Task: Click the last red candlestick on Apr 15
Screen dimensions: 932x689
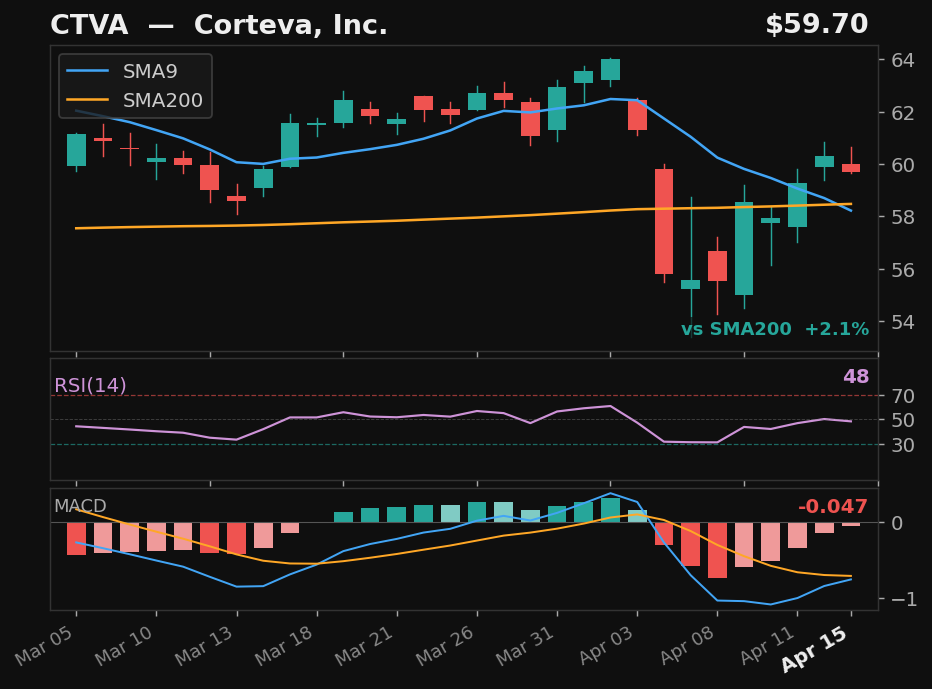Action: 851,168
